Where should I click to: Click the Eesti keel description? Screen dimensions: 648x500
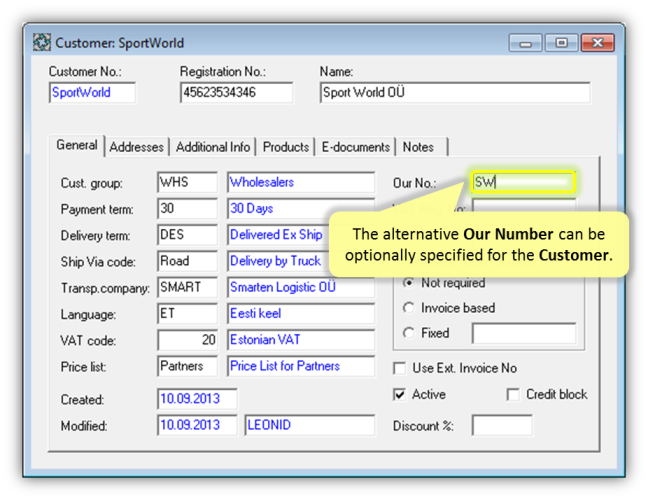click(x=301, y=313)
